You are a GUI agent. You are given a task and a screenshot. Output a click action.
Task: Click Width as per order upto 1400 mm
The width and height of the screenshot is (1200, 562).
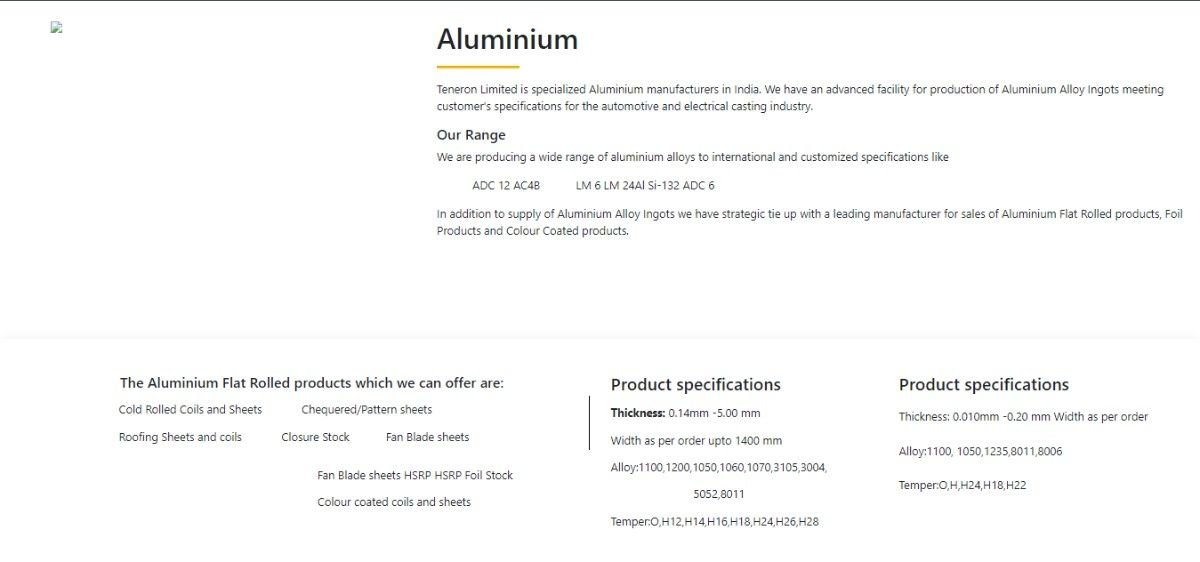pos(696,441)
